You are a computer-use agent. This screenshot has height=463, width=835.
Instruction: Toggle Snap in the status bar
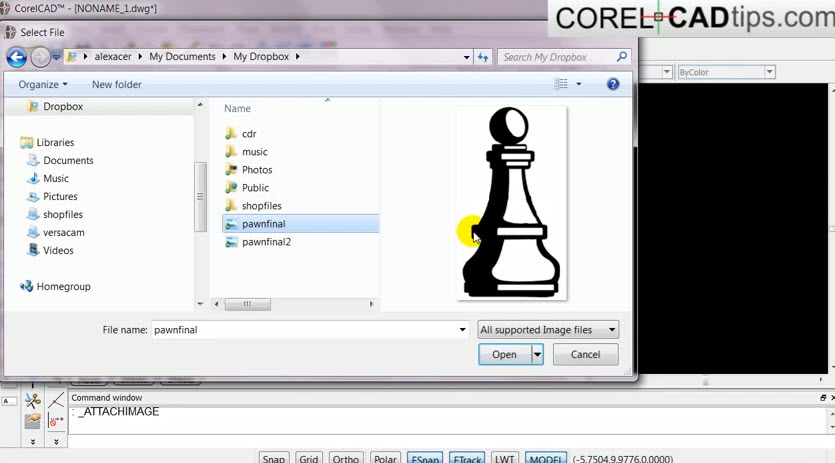[x=274, y=458]
